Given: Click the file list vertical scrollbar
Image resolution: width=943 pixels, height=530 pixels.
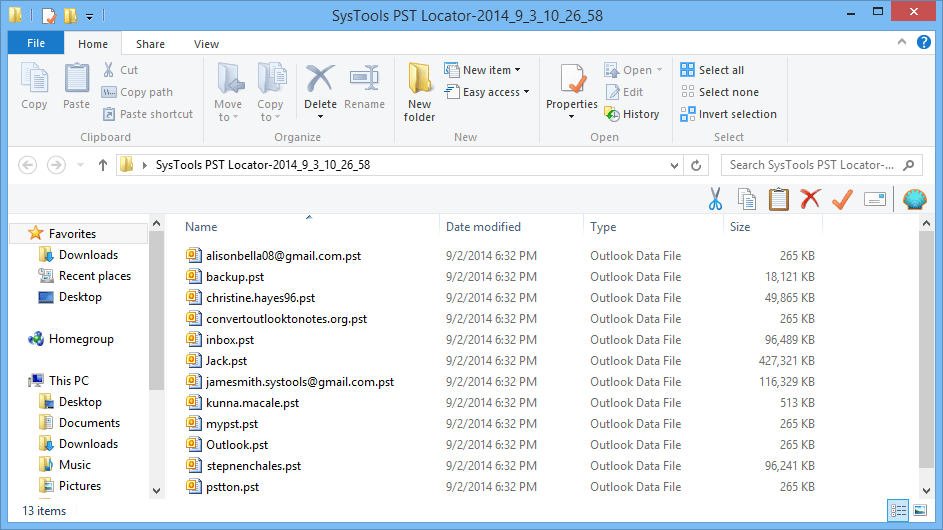Looking at the screenshot, I should 926,349.
